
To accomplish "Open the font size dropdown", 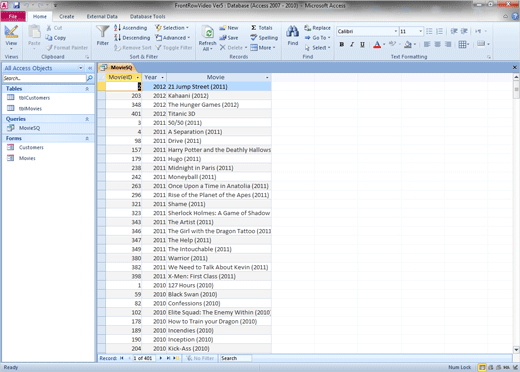I will tap(420, 31).
